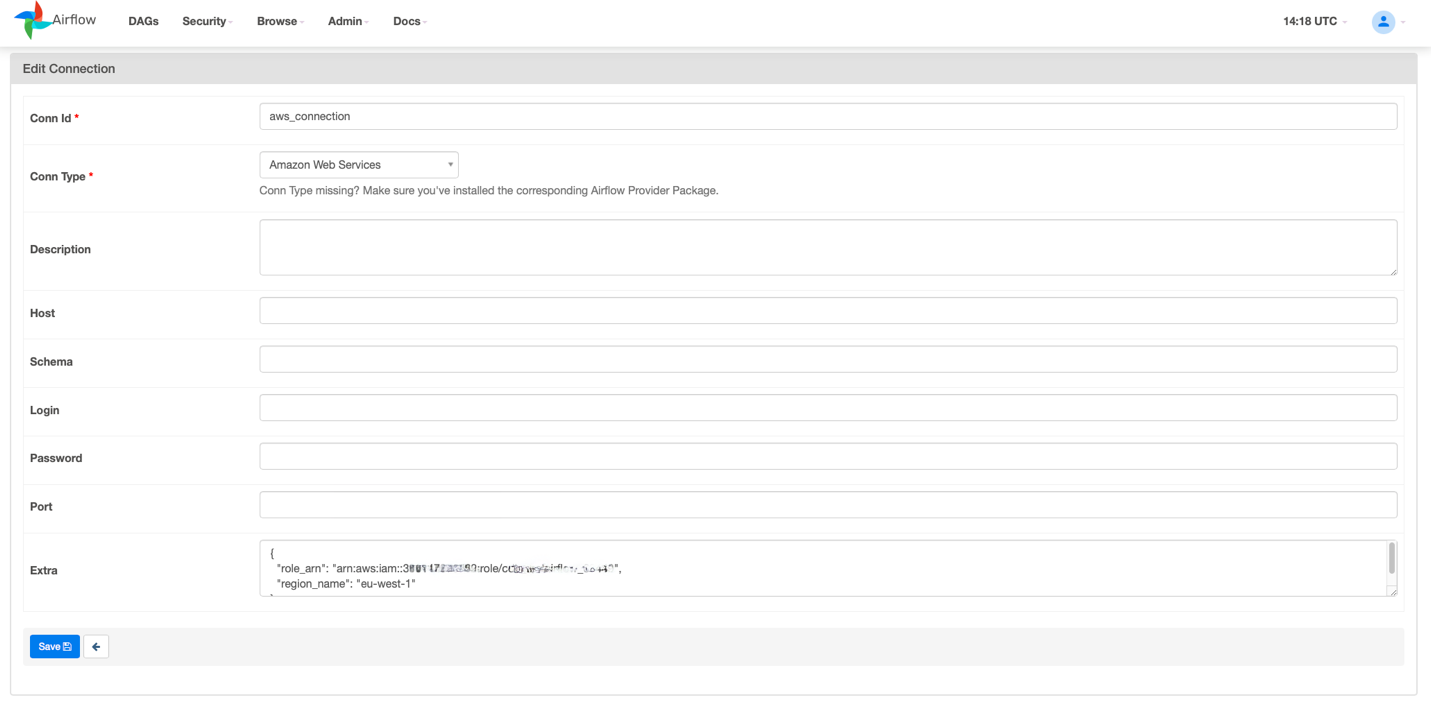Click into the Password field
Viewport: 1431px width, 707px height.
coord(828,456)
